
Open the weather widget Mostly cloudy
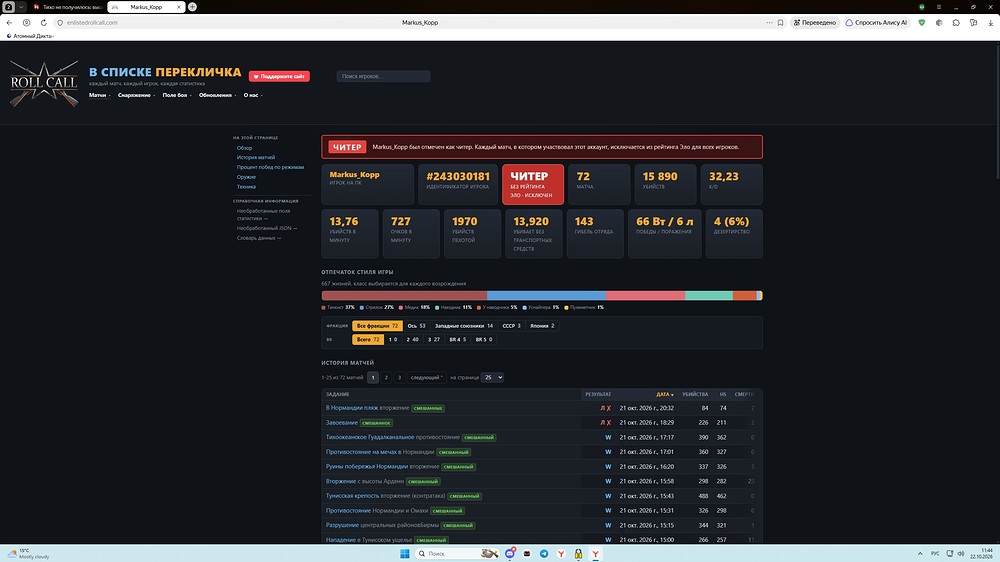[x=29, y=553]
